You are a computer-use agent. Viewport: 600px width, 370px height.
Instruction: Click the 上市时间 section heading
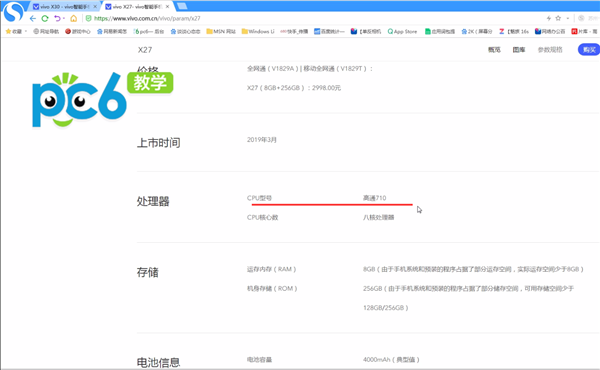tap(158, 143)
